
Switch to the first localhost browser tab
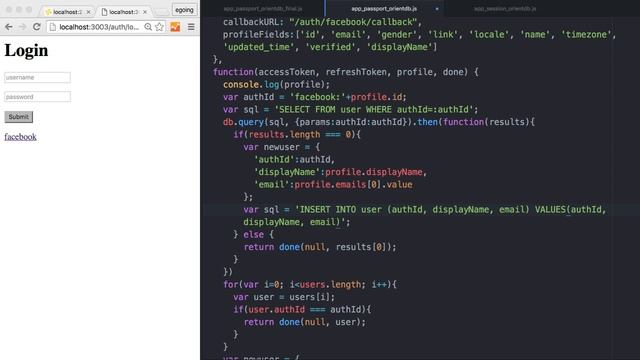tap(68, 12)
